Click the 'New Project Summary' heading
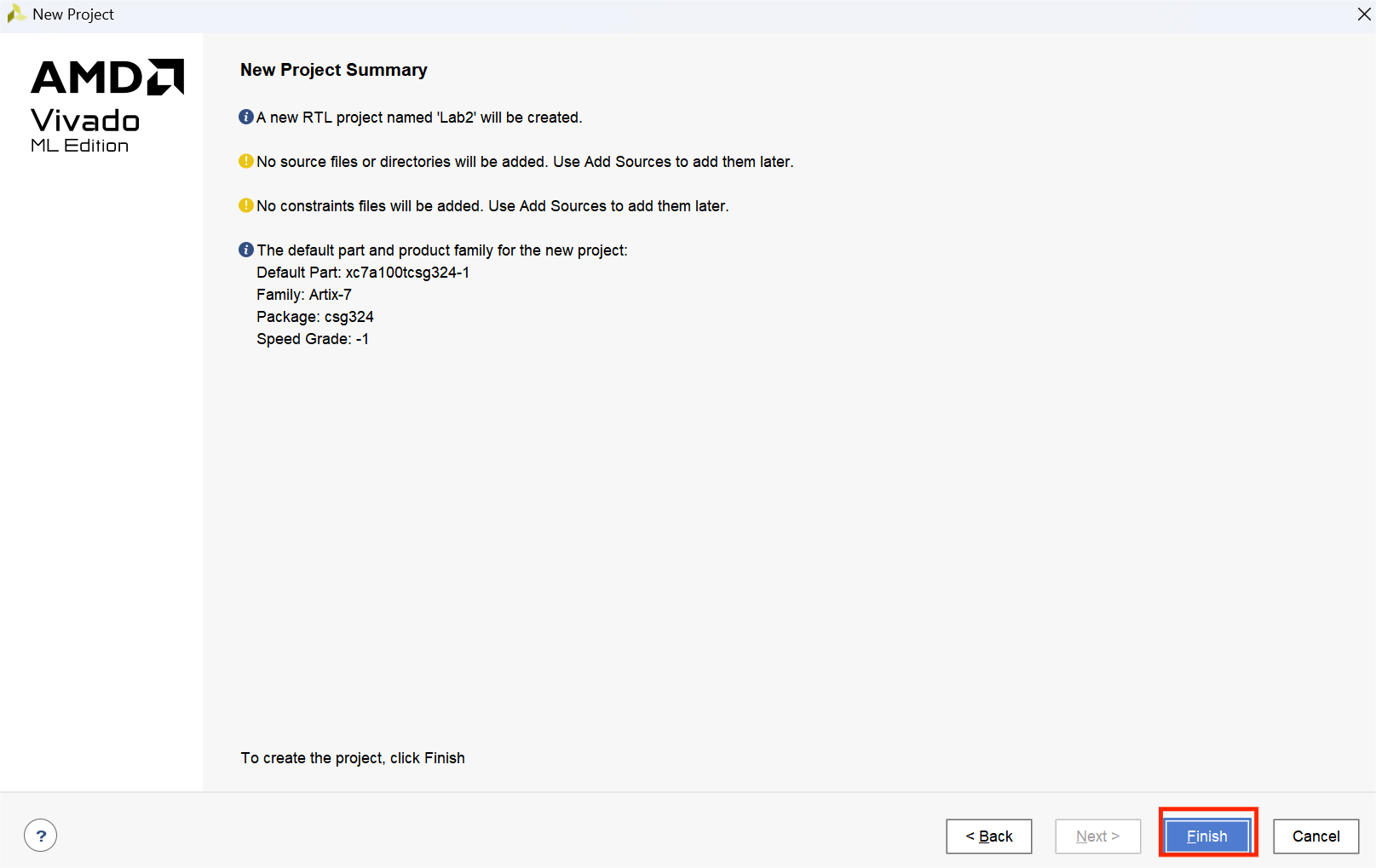 (333, 70)
